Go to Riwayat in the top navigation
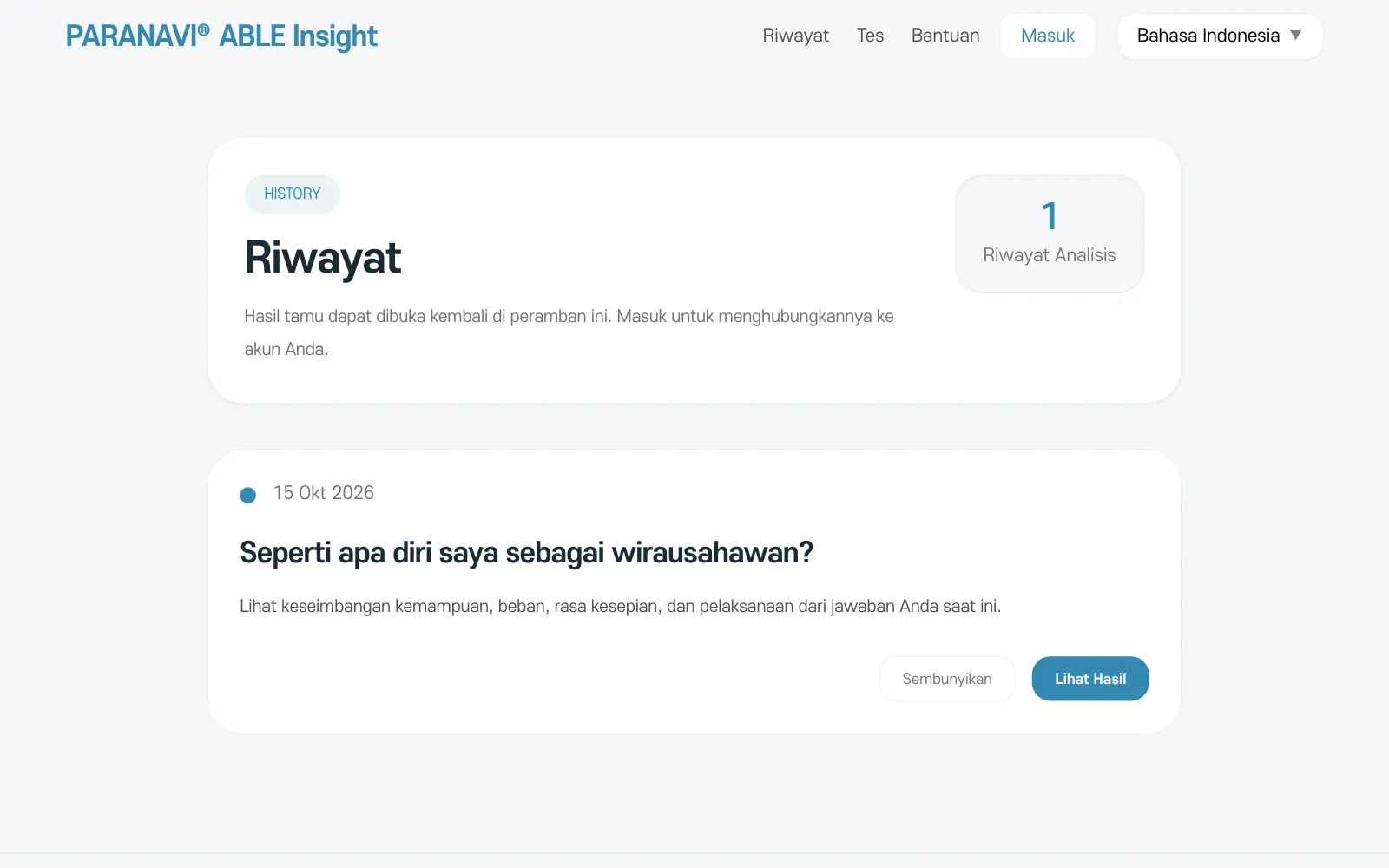Image resolution: width=1389 pixels, height=868 pixels. [795, 36]
